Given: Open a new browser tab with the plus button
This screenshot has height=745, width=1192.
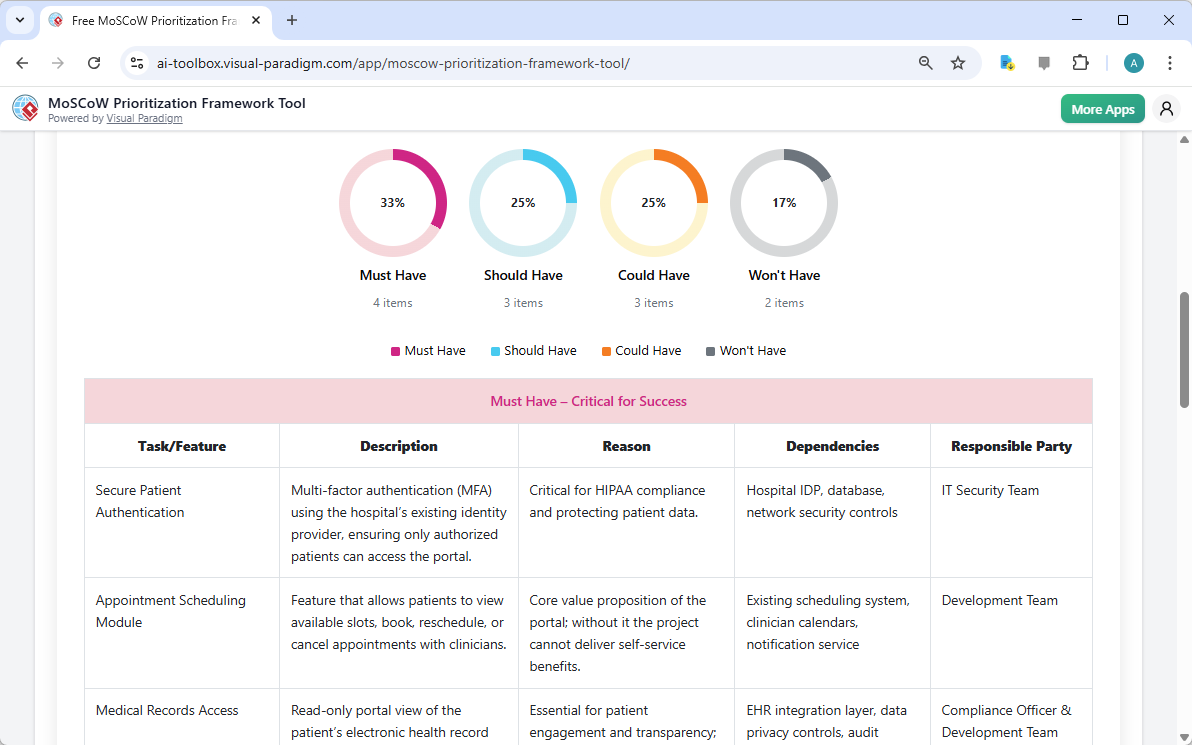Looking at the screenshot, I should [x=291, y=20].
